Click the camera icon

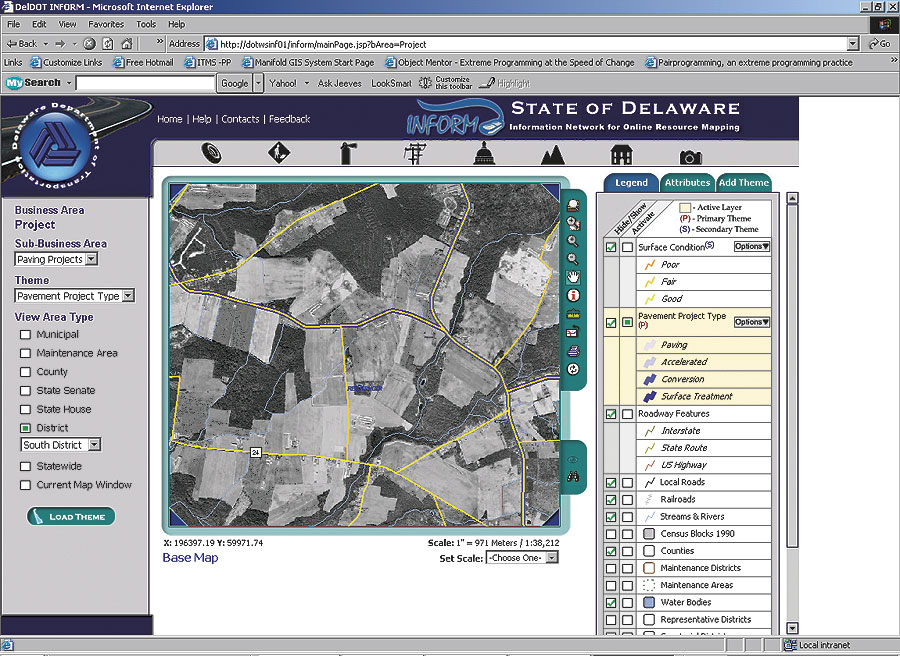(690, 157)
